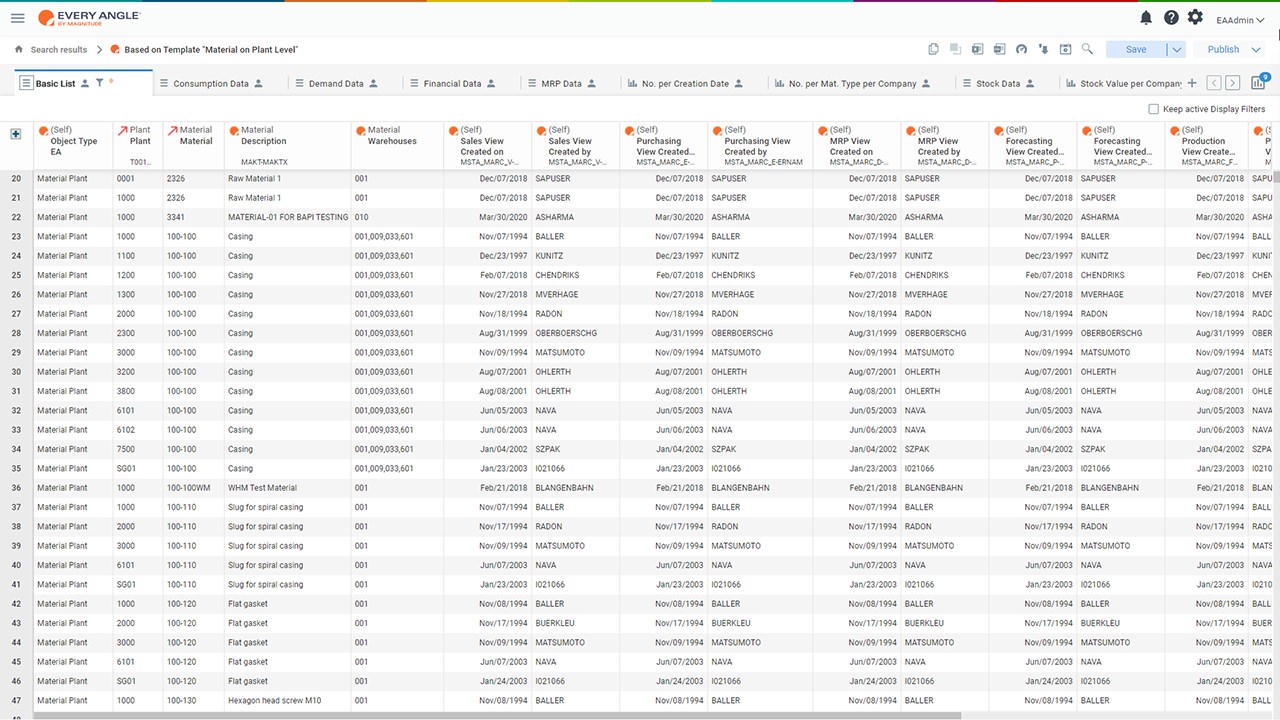Click material cell '100-100WM'
This screenshot has height=720, width=1280.
click(193, 488)
